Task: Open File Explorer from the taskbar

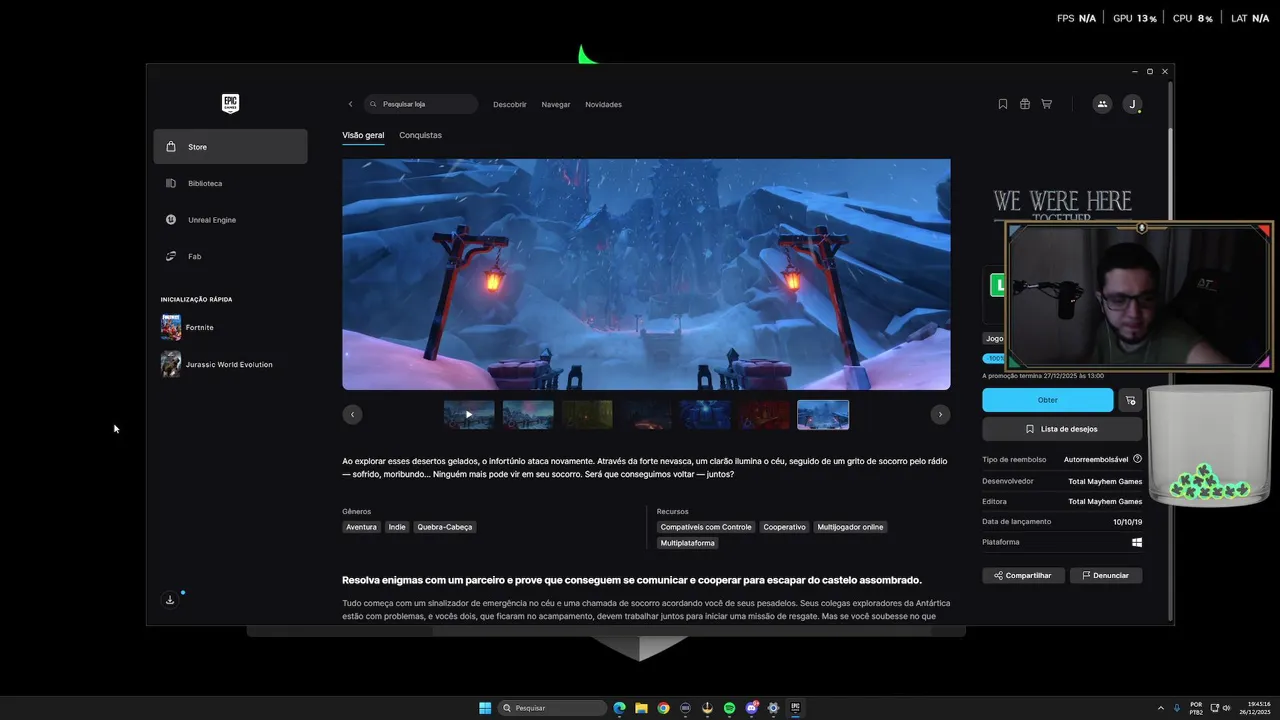Action: pos(641,708)
